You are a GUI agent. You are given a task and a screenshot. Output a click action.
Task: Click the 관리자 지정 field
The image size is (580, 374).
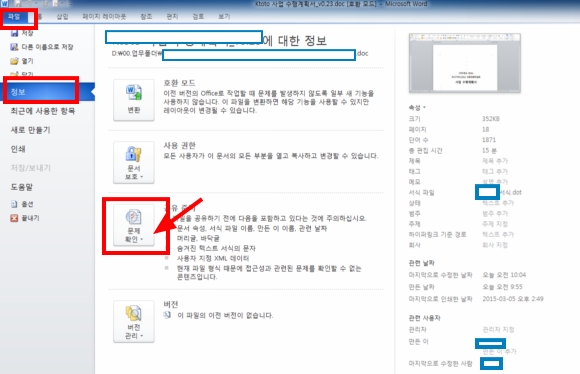[498, 329]
